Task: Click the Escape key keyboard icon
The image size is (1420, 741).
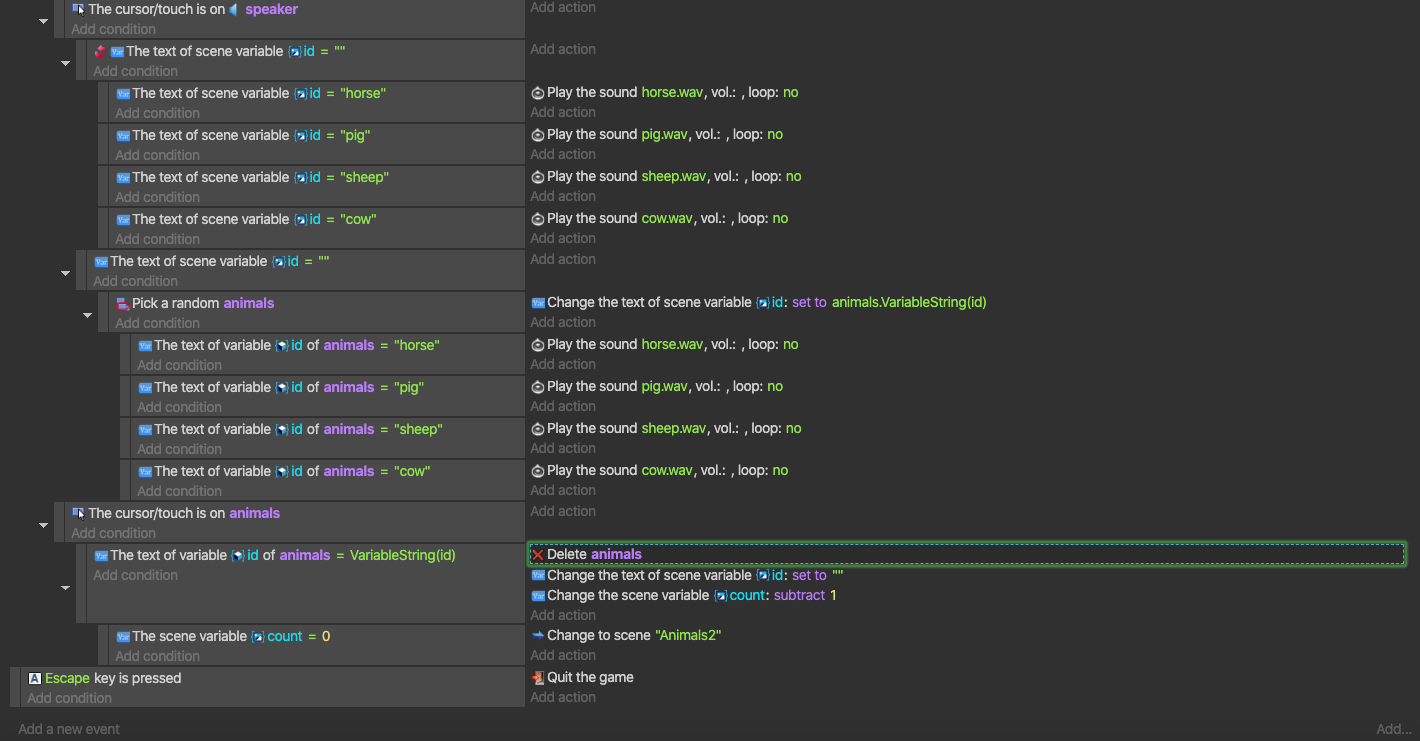Action: click(x=35, y=678)
